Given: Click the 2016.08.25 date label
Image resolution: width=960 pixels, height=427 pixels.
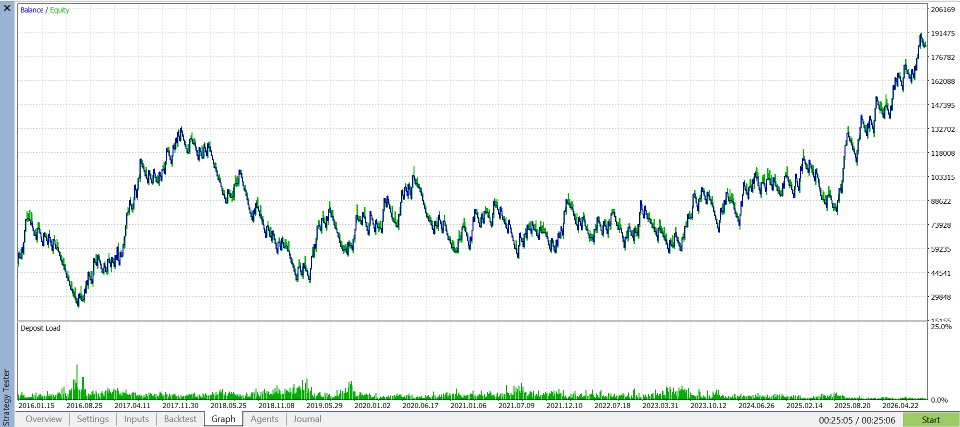Looking at the screenshot, I should click(84, 406).
